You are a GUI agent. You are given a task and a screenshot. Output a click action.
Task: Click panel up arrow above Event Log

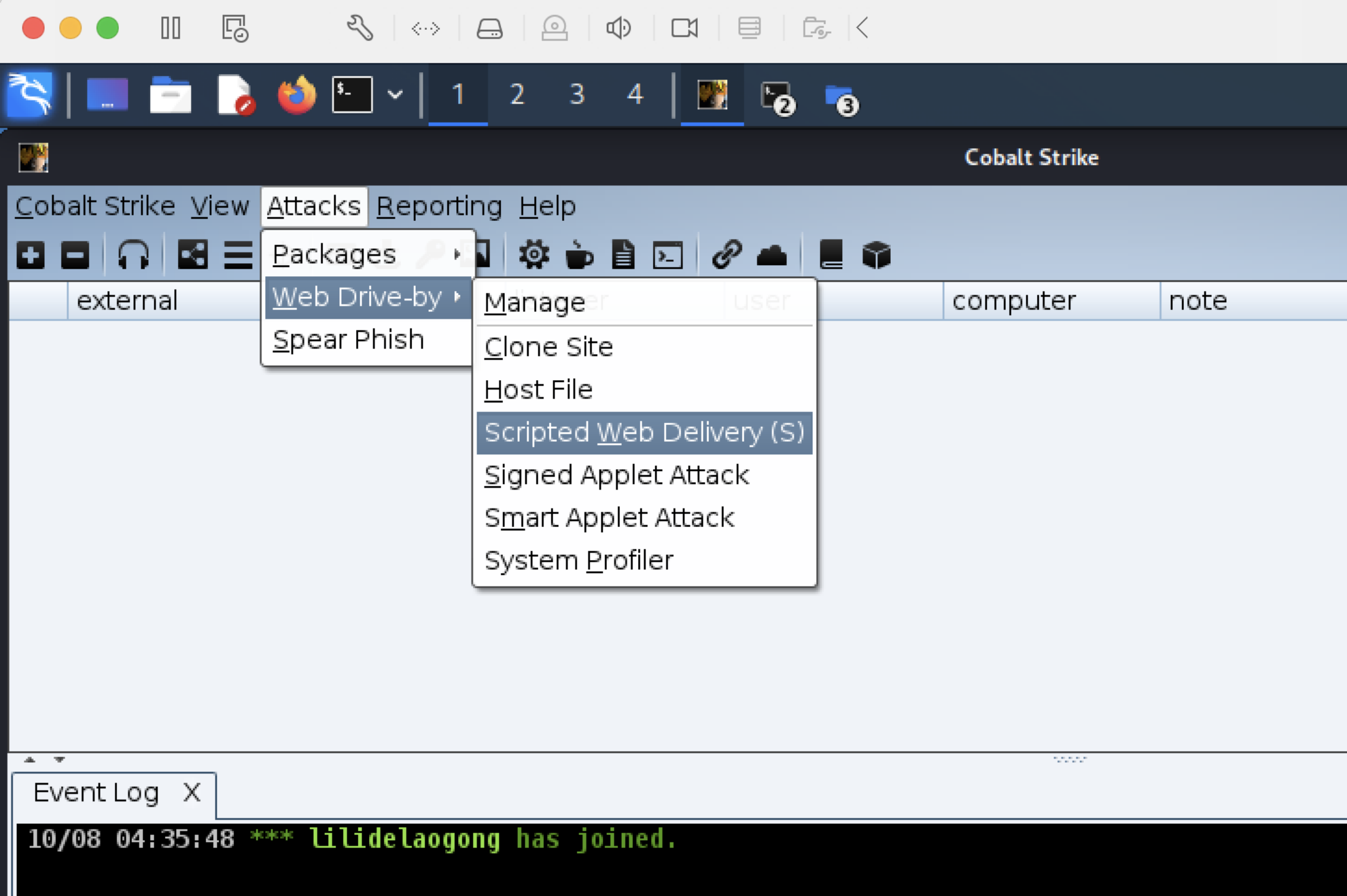29,760
